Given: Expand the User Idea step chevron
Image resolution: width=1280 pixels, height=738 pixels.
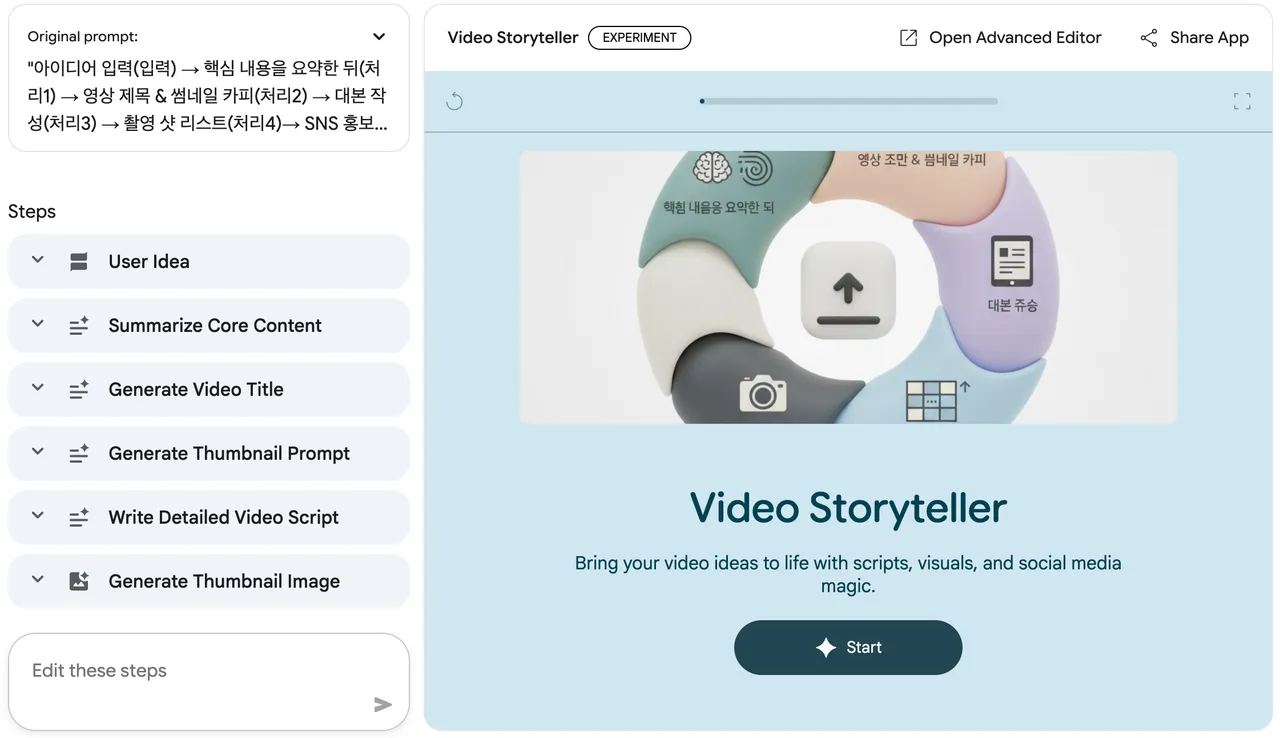Looking at the screenshot, I should pos(38,261).
